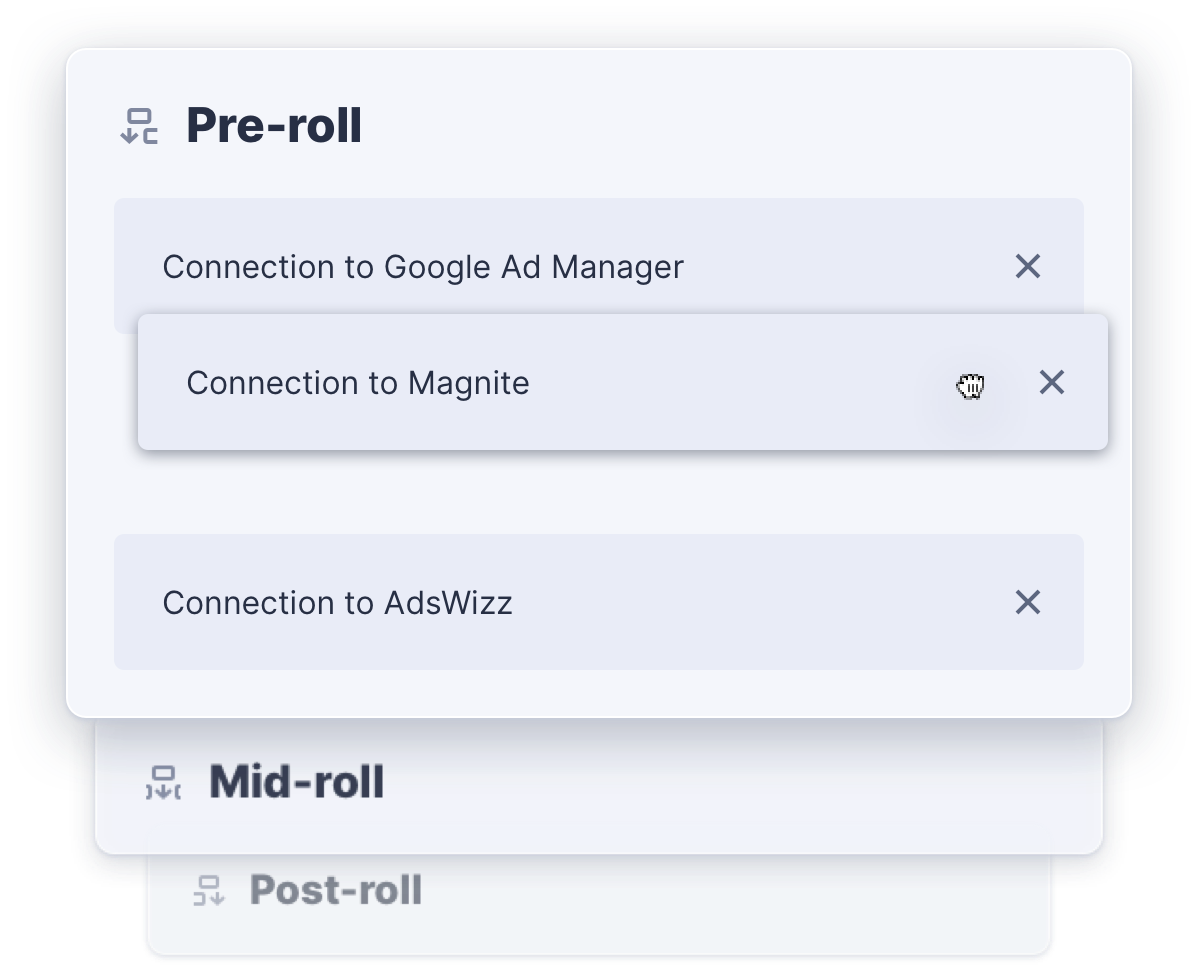Switch to the Post-roll heading
The height and width of the screenshot is (970, 1198).
(x=335, y=890)
